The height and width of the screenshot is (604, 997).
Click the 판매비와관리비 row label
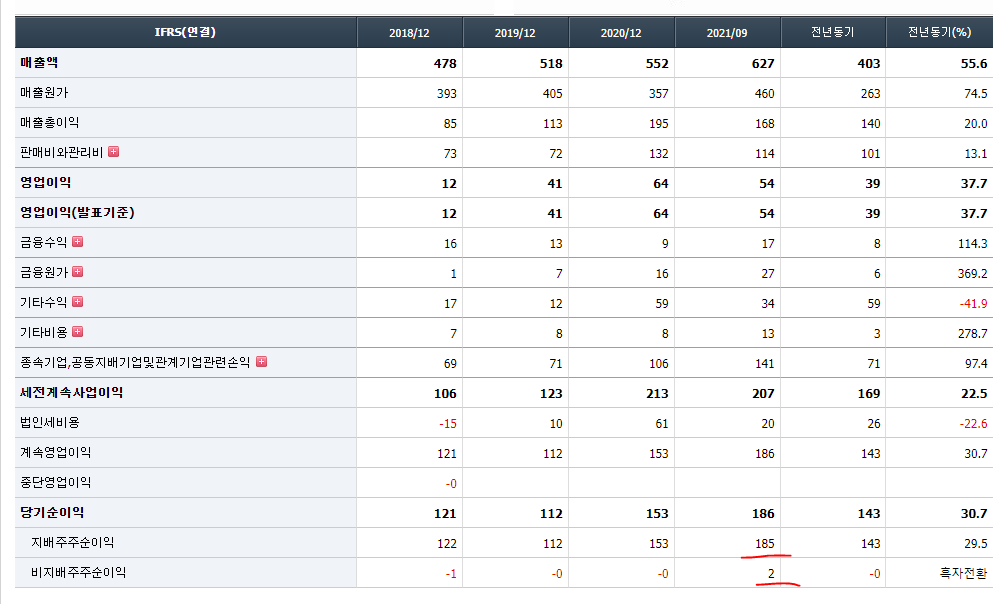(61, 152)
